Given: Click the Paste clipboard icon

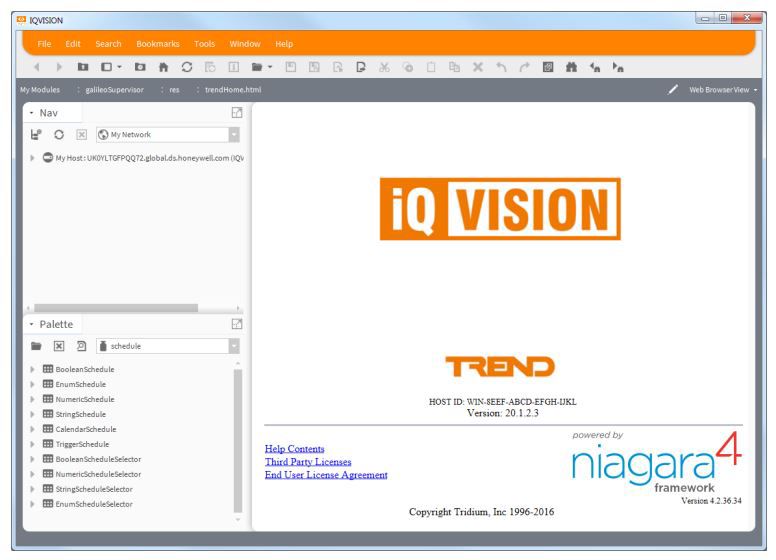Looking at the screenshot, I should (x=431, y=67).
